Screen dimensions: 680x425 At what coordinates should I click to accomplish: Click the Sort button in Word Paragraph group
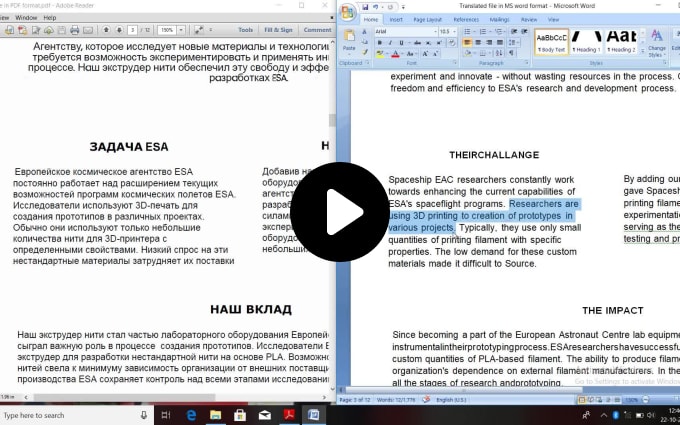[x=499, y=53]
